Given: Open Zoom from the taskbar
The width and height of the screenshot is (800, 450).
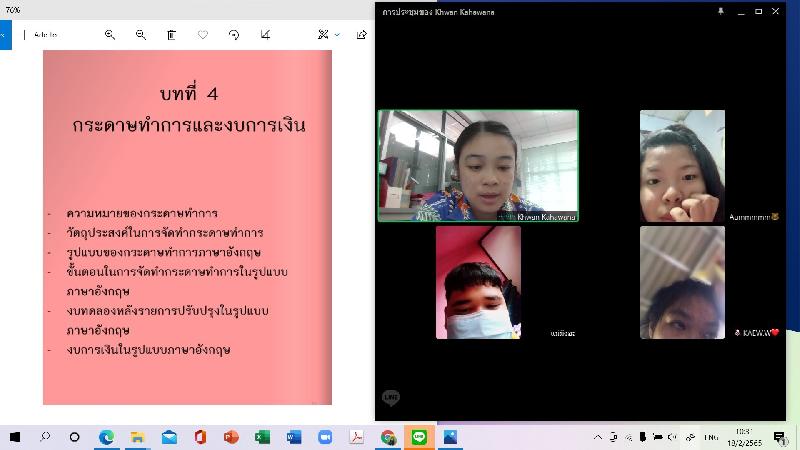Looking at the screenshot, I should point(325,437).
